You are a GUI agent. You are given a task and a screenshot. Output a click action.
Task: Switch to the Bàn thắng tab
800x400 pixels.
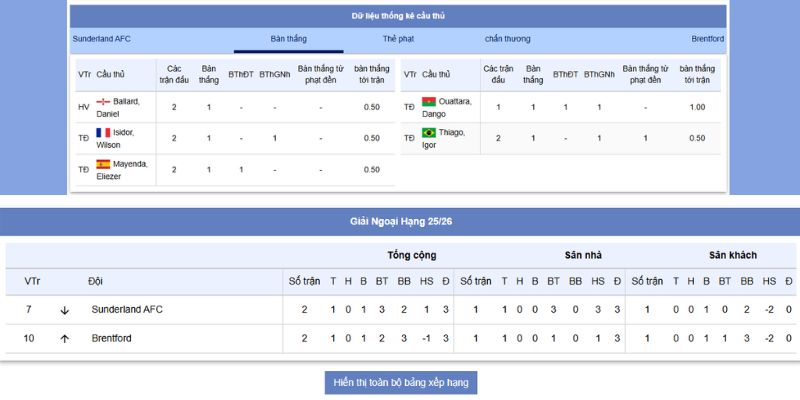289,39
